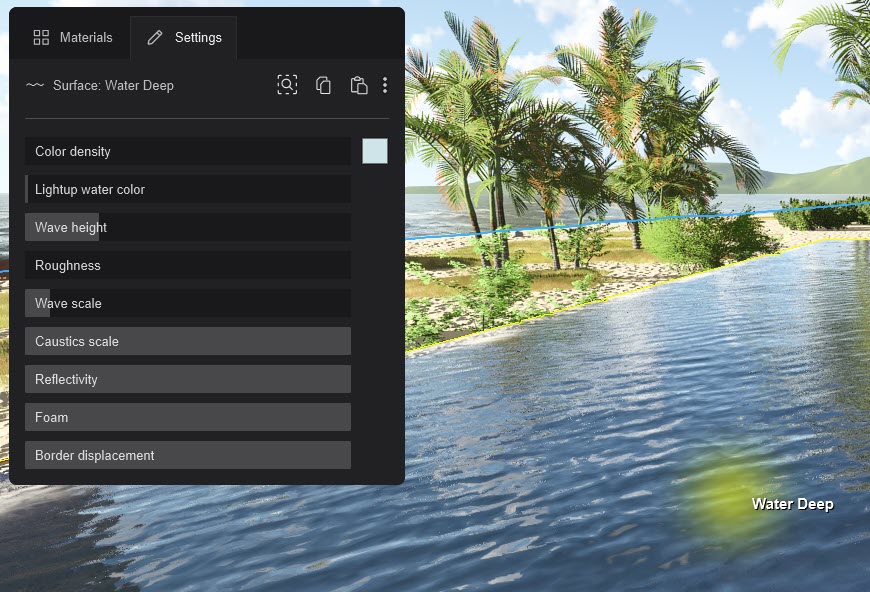The height and width of the screenshot is (592, 870).
Task: Open the Settings tab
Action: [184, 37]
